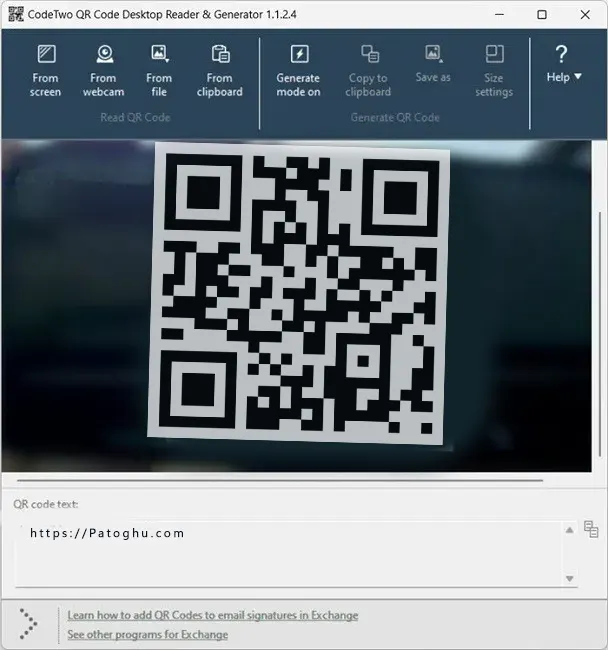Copy QR text using icon beside text box
Image resolution: width=608 pixels, height=650 pixels.
point(591,529)
